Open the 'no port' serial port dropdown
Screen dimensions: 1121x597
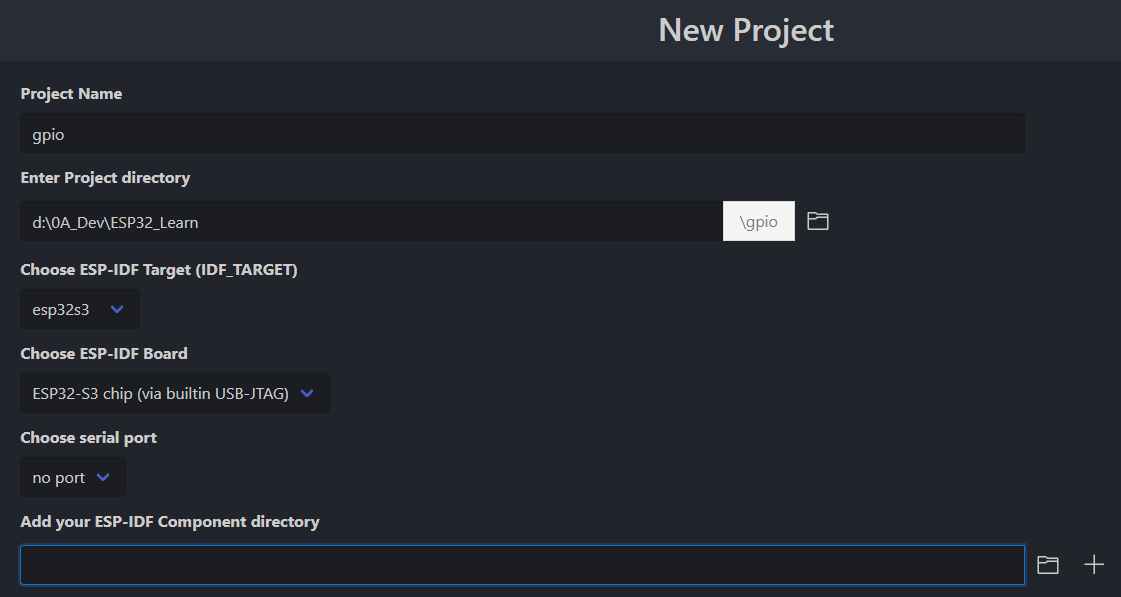tap(72, 478)
